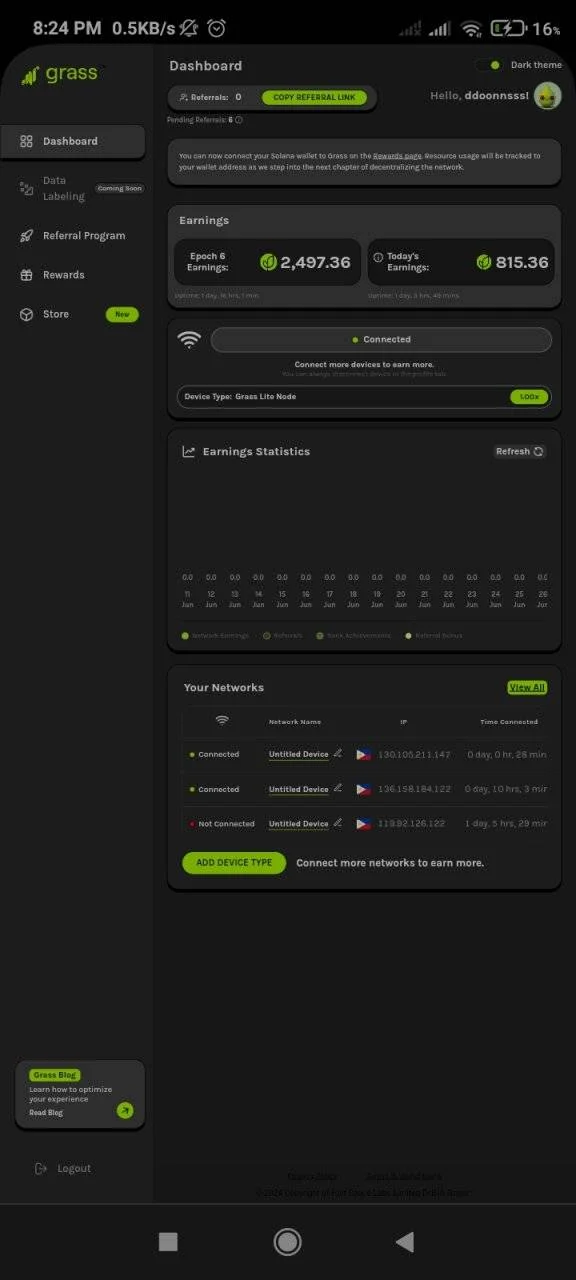Click the IP address 136.158.184.122

pos(414,789)
